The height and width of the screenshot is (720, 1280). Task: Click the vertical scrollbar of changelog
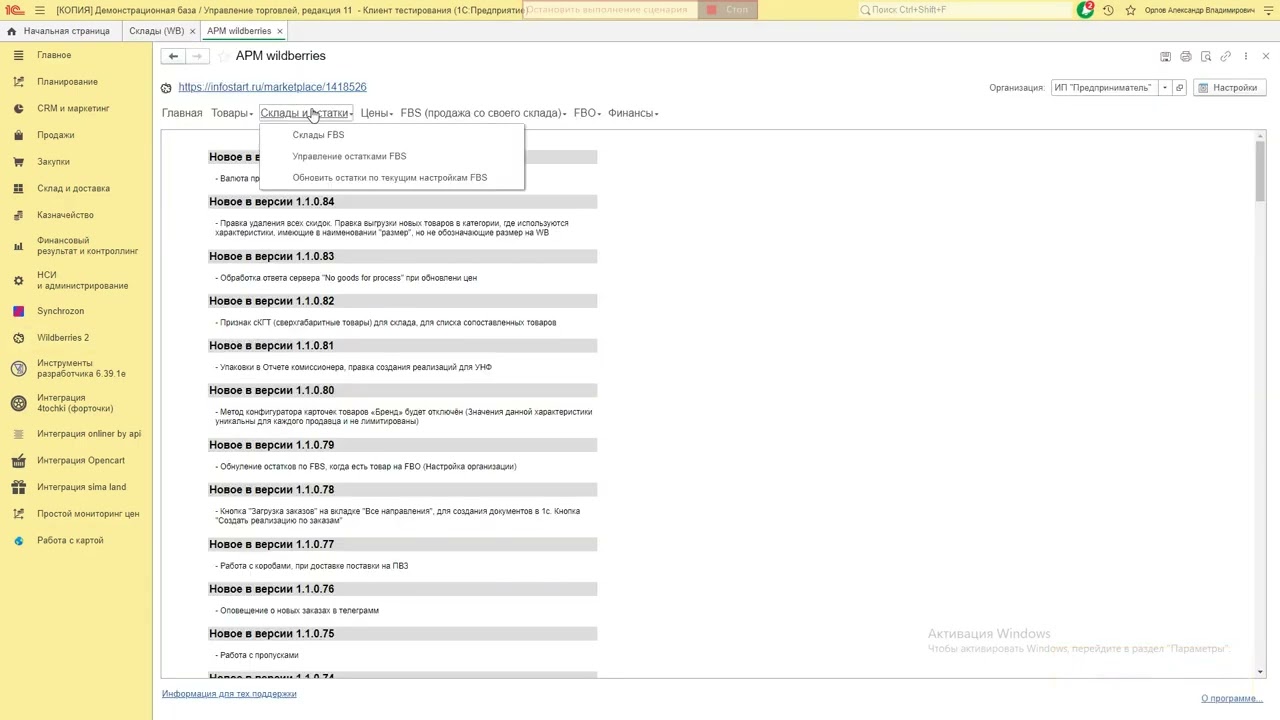(1260, 405)
